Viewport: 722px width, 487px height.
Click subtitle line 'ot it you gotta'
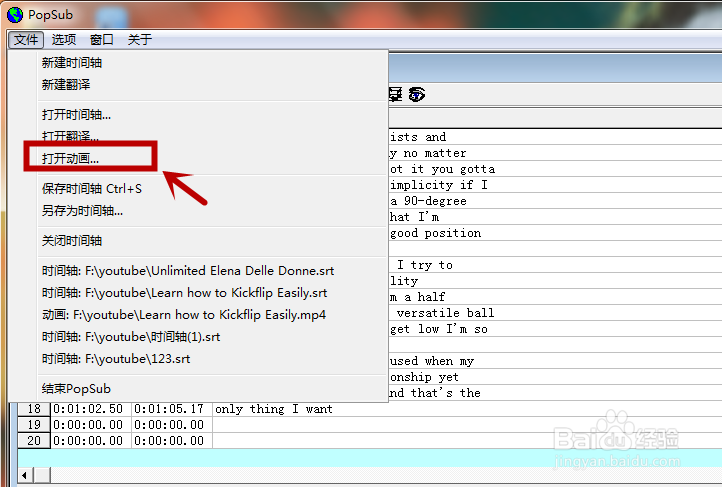click(x=443, y=169)
